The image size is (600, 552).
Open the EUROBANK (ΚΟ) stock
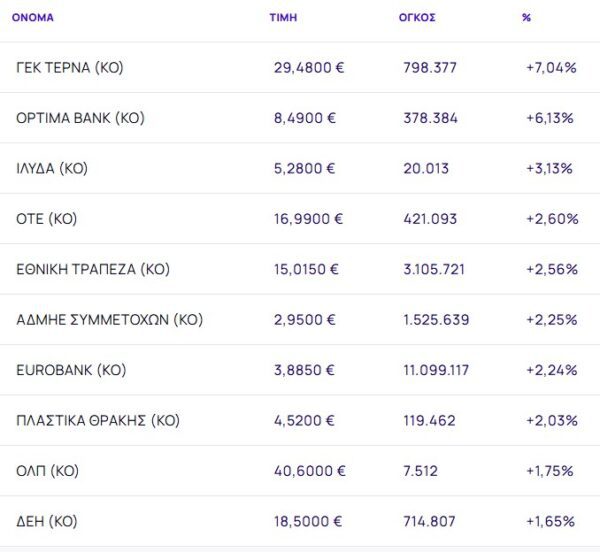coord(71,370)
